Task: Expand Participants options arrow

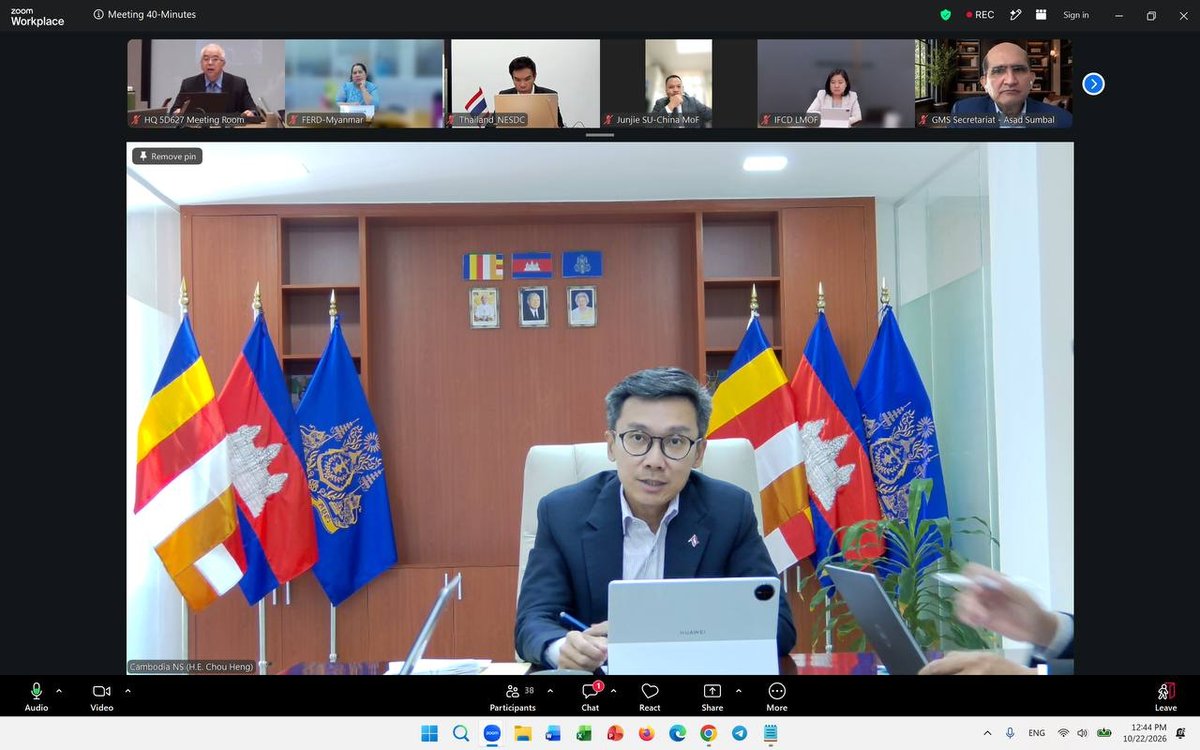Action: click(550, 690)
